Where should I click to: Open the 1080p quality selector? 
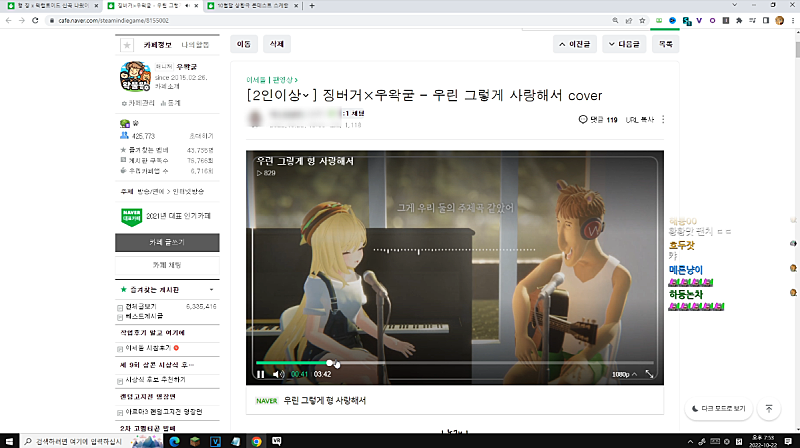624,374
